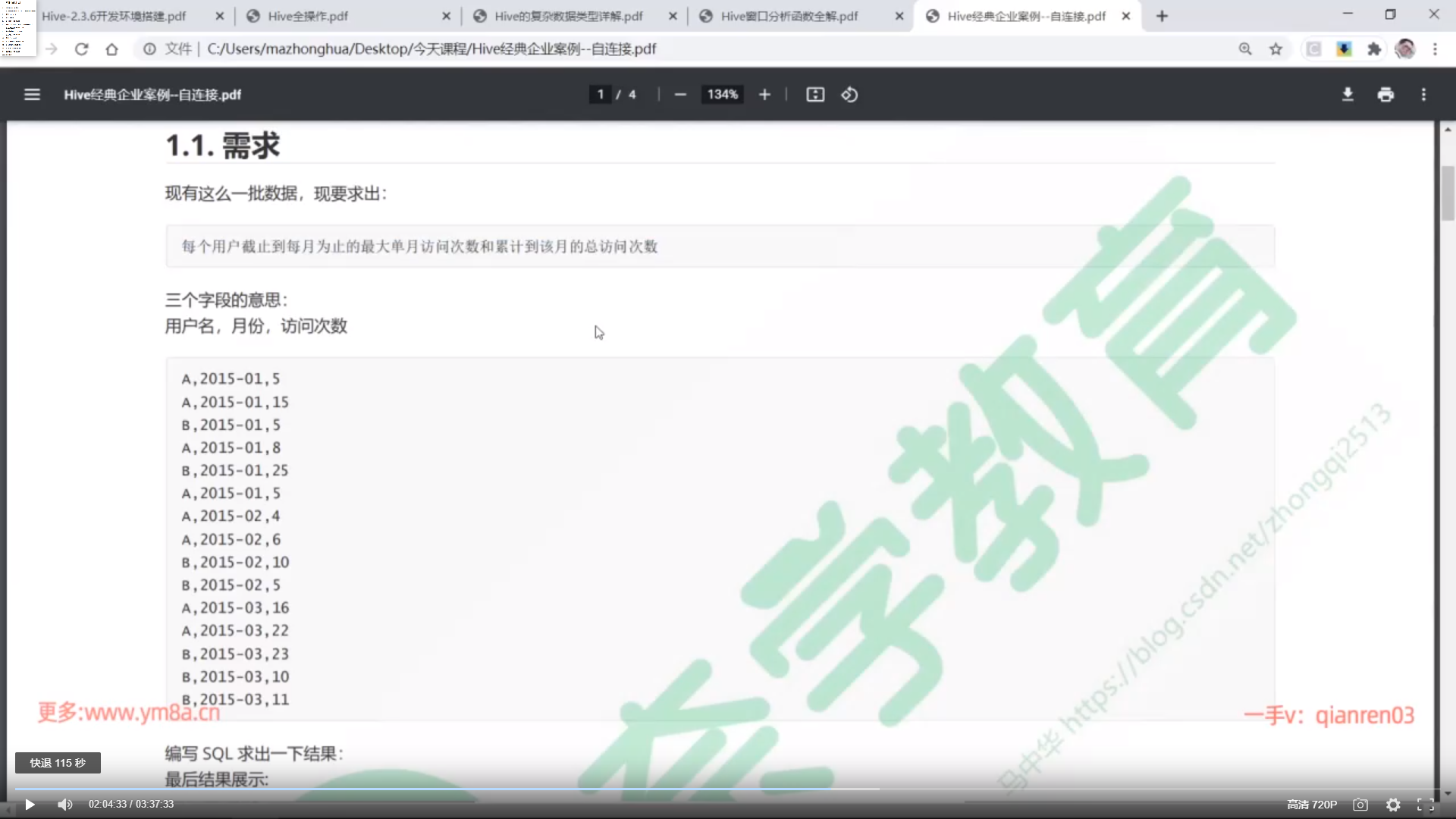Screen dimensions: 1456x819
Task: Switch to Hive窗口分析函数全解.pdf tab
Action: click(789, 16)
